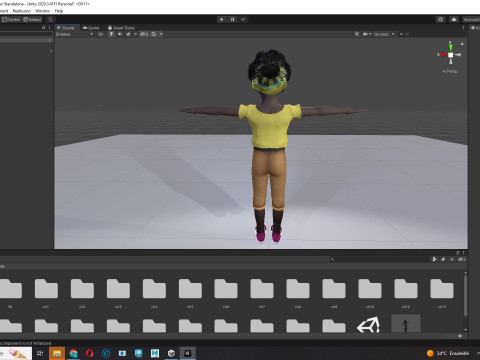This screenshot has height=360, width=480.
Task: Open the scene camera settings dropdown
Action: click(x=367, y=34)
